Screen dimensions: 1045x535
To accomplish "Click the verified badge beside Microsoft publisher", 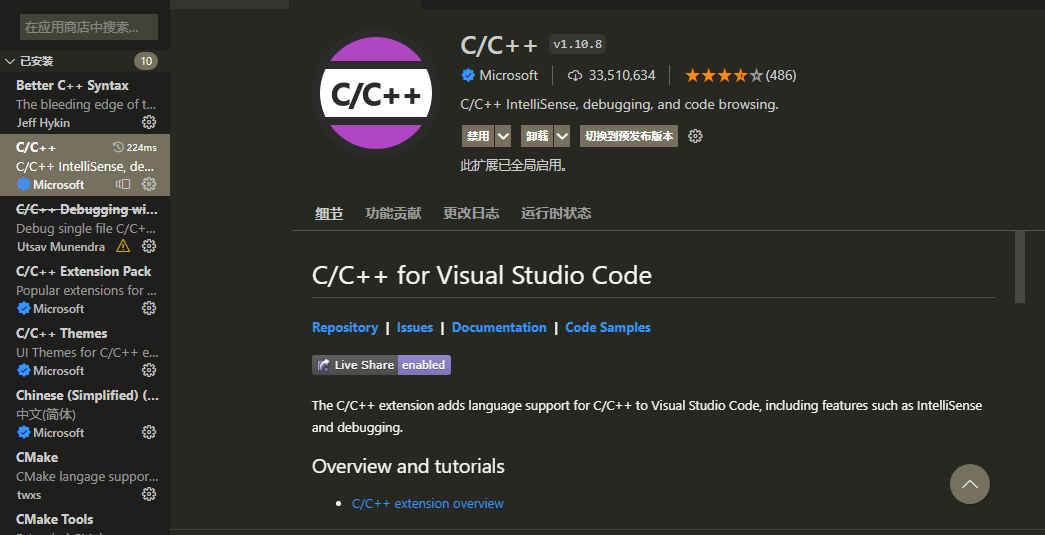I will click(x=468, y=75).
